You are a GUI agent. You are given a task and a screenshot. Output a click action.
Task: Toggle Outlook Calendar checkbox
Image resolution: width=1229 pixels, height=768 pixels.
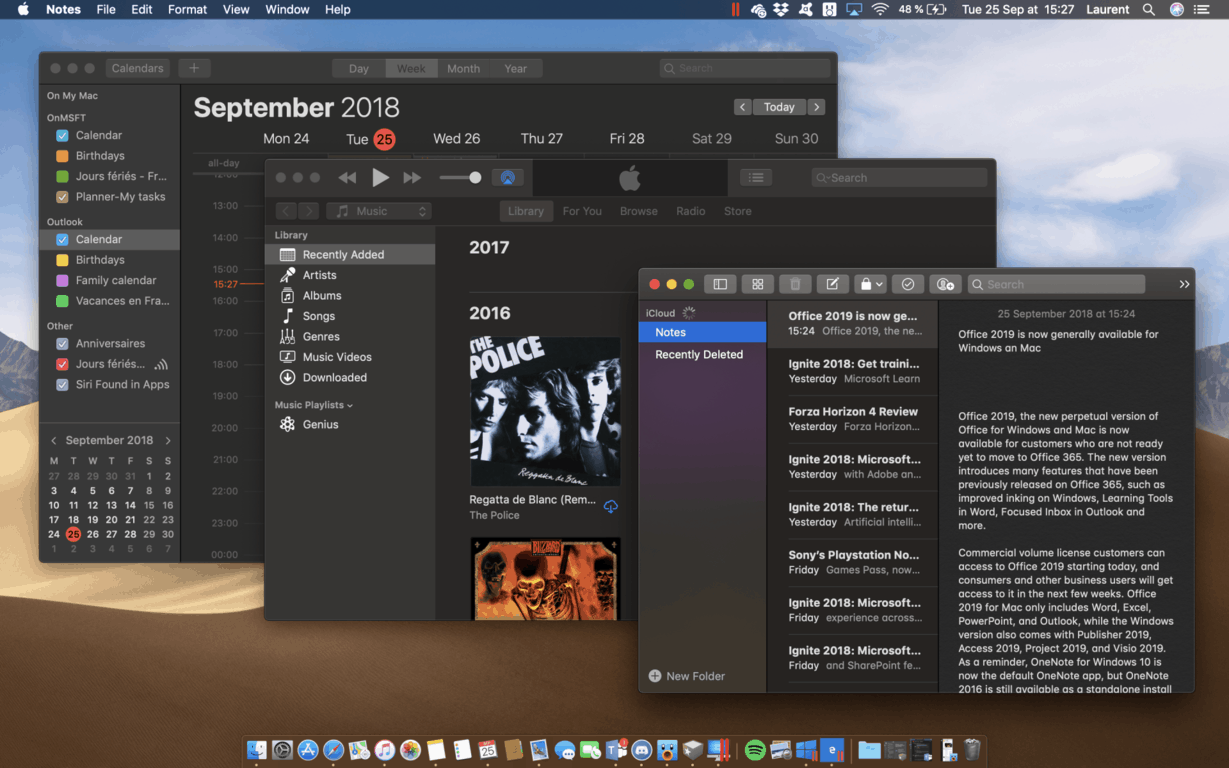click(63, 239)
